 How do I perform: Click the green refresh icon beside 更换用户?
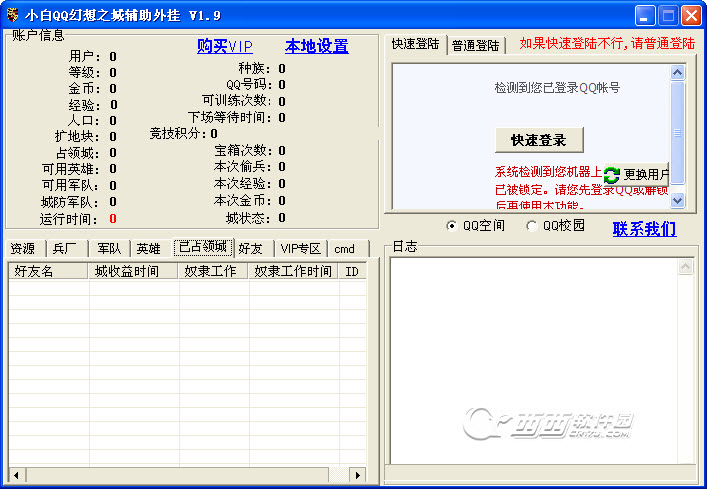611,175
